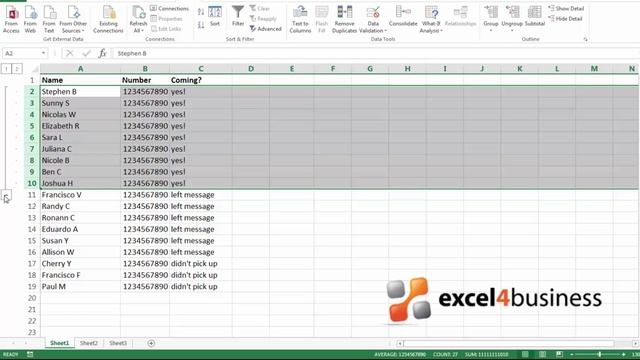Click Hide Detail in Outline group
Image resolution: width=640 pixels, height=360 pixels.
[566, 18]
